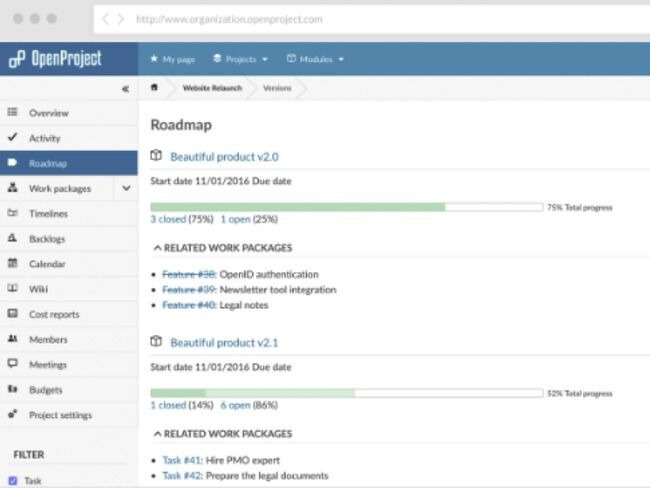
Task: Click the Members people icon
Action: click(13, 339)
